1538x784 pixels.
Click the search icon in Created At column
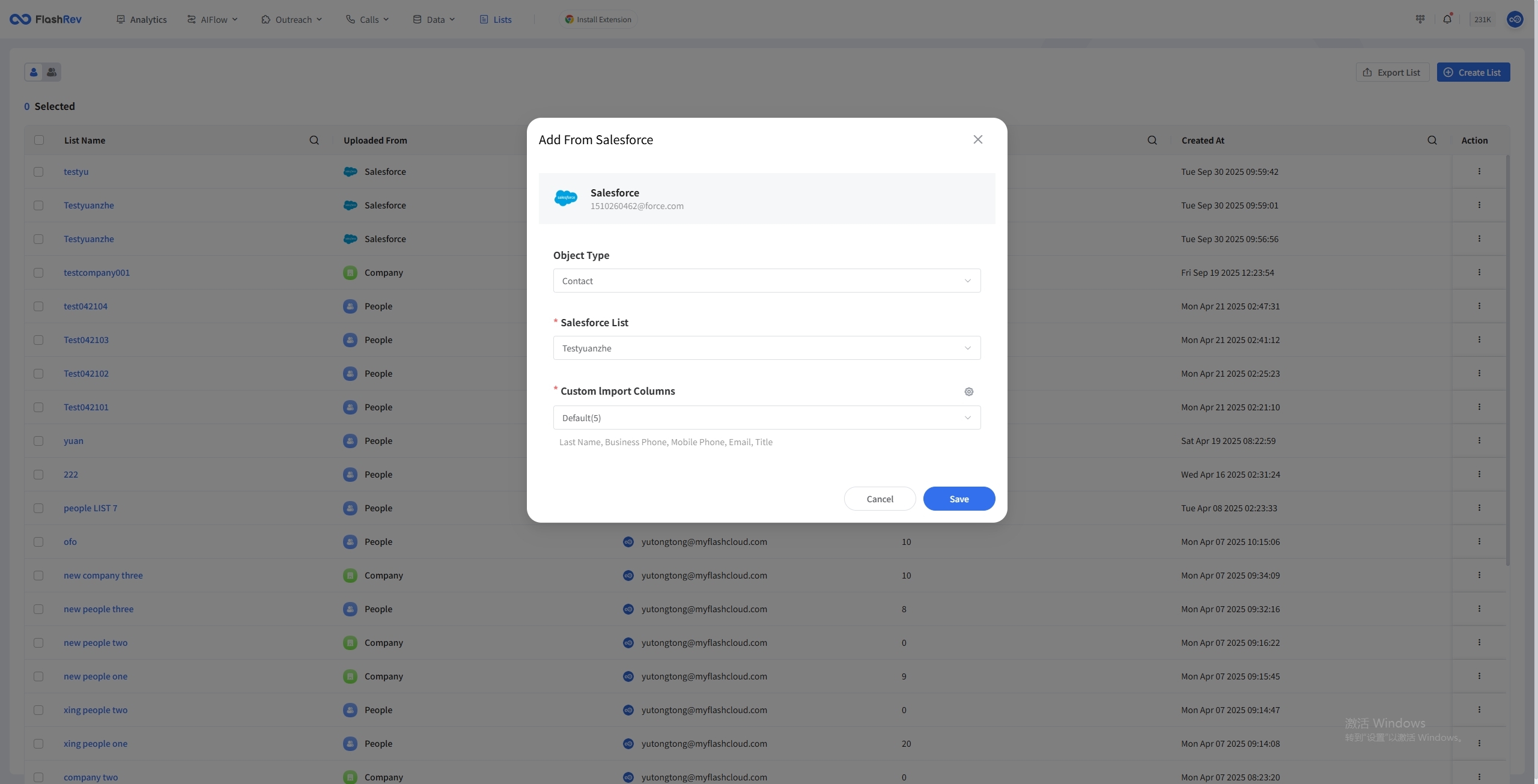pyautogui.click(x=1432, y=140)
